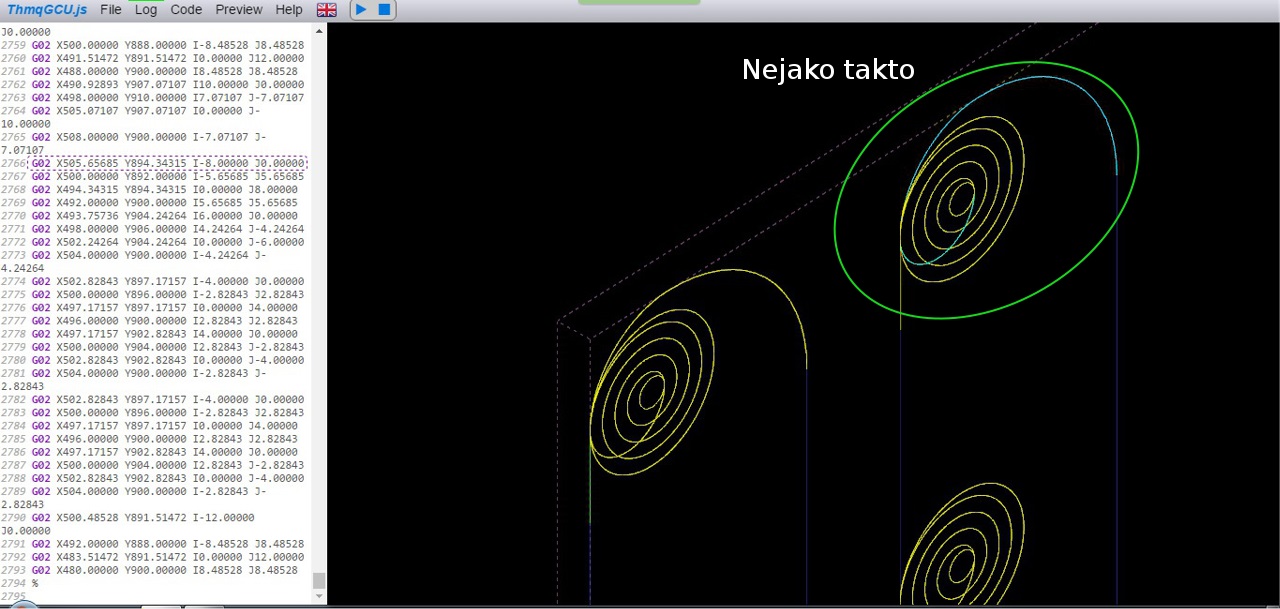Image resolution: width=1280 pixels, height=609 pixels.
Task: Click G02 command on line 2759
Action: tap(41, 45)
